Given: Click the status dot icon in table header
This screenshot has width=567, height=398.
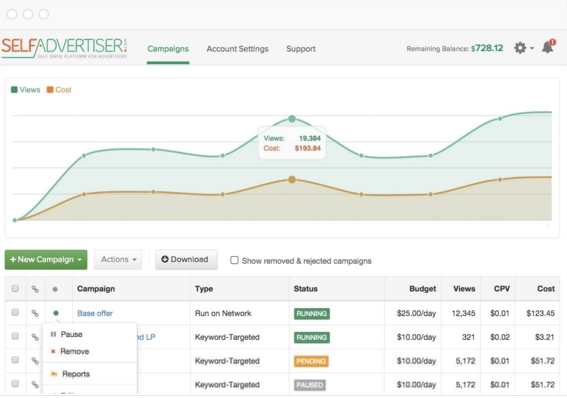Looking at the screenshot, I should (x=55, y=289).
